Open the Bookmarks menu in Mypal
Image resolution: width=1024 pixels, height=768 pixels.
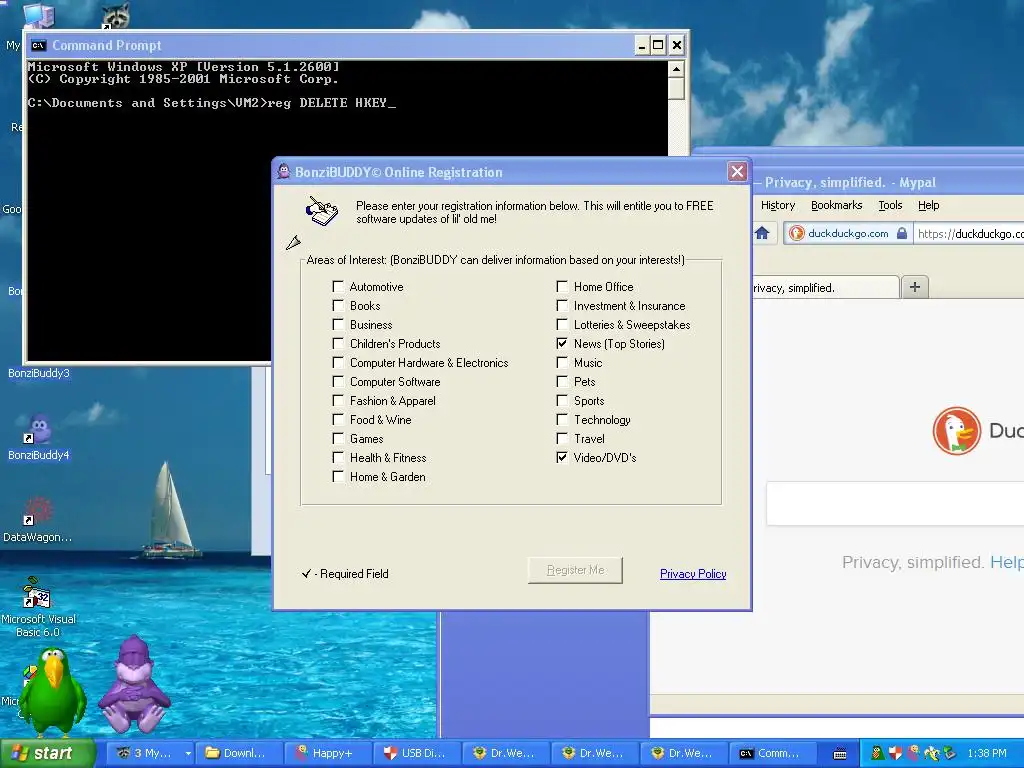pos(837,205)
